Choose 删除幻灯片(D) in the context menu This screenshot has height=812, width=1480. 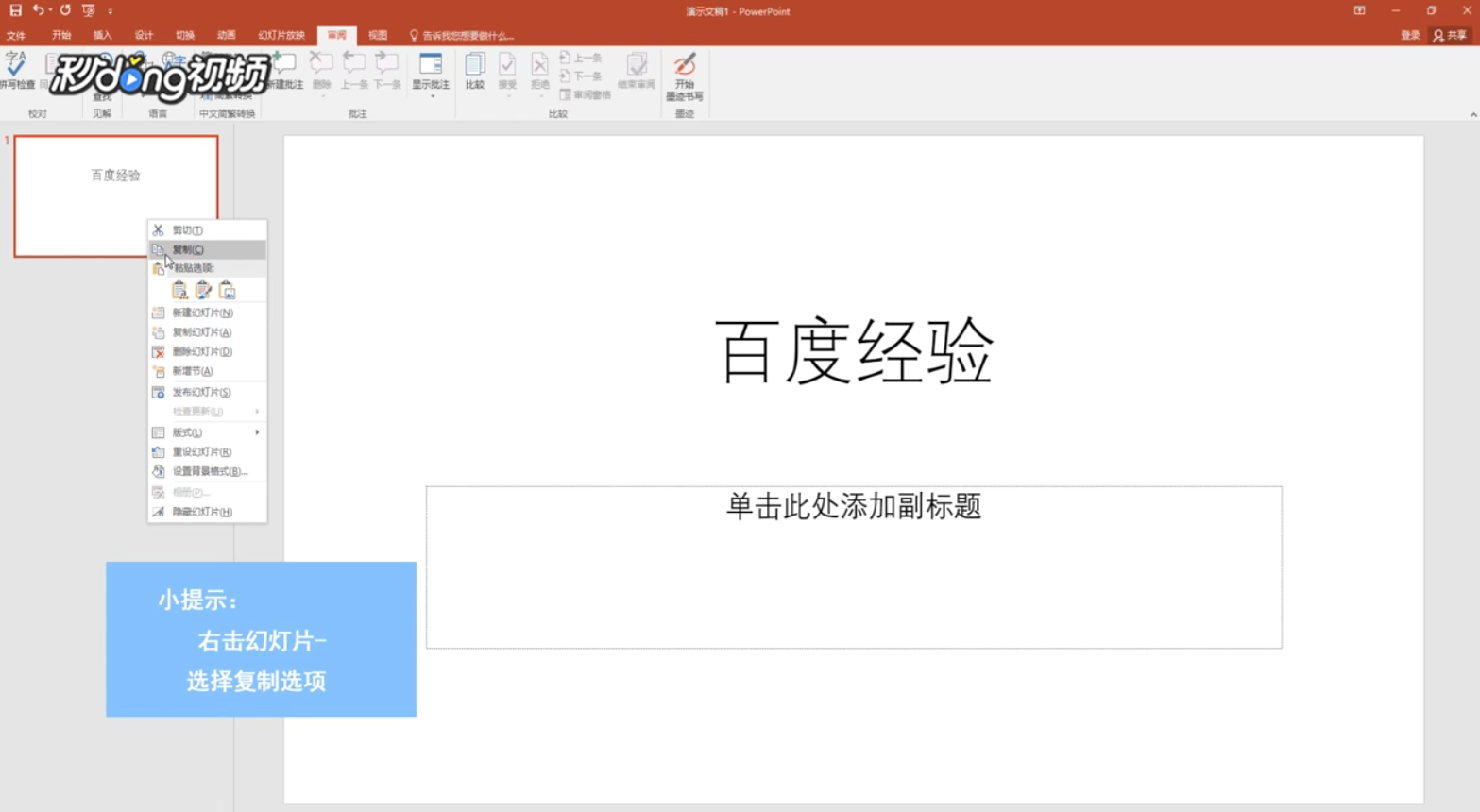[207, 351]
